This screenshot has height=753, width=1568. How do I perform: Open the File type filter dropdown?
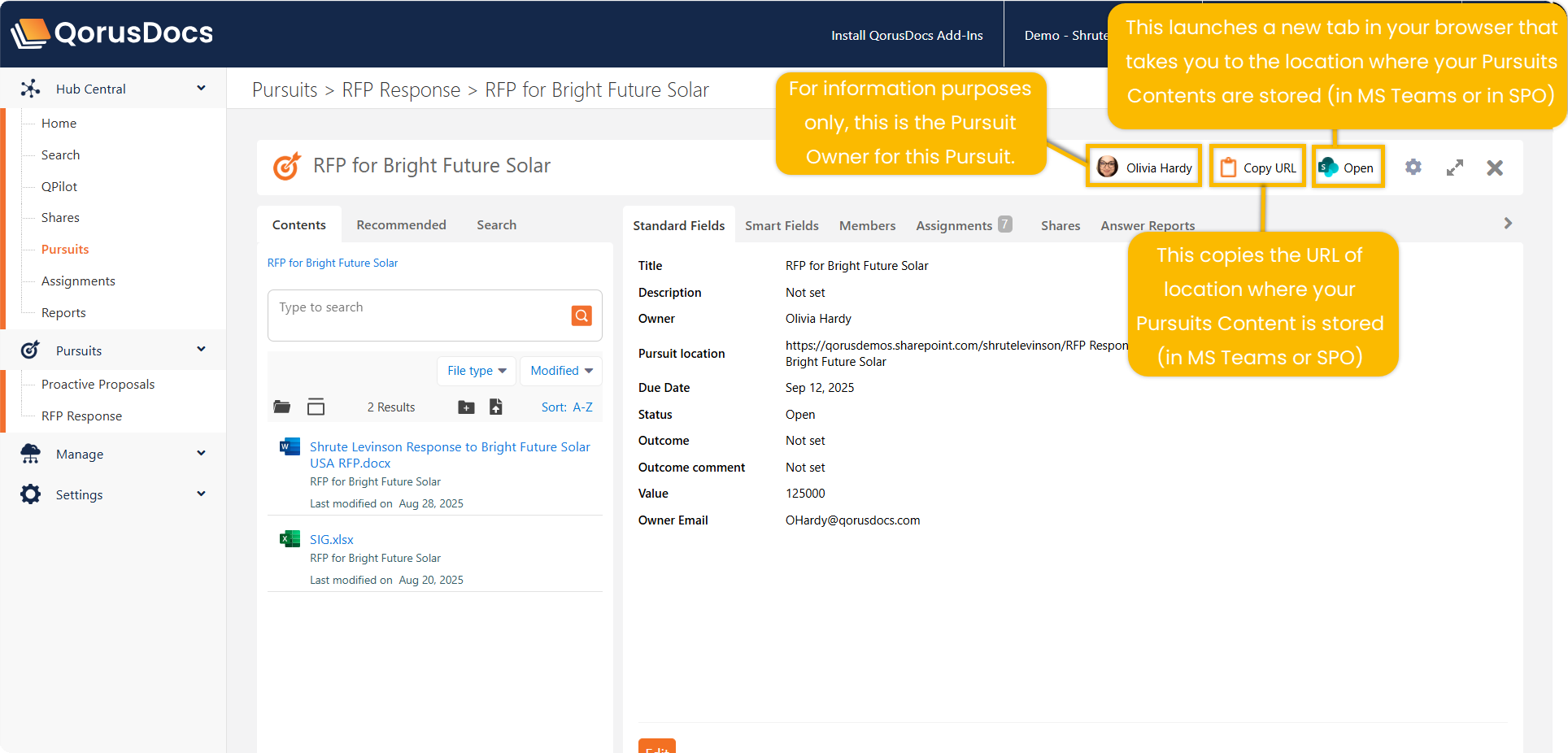point(477,371)
